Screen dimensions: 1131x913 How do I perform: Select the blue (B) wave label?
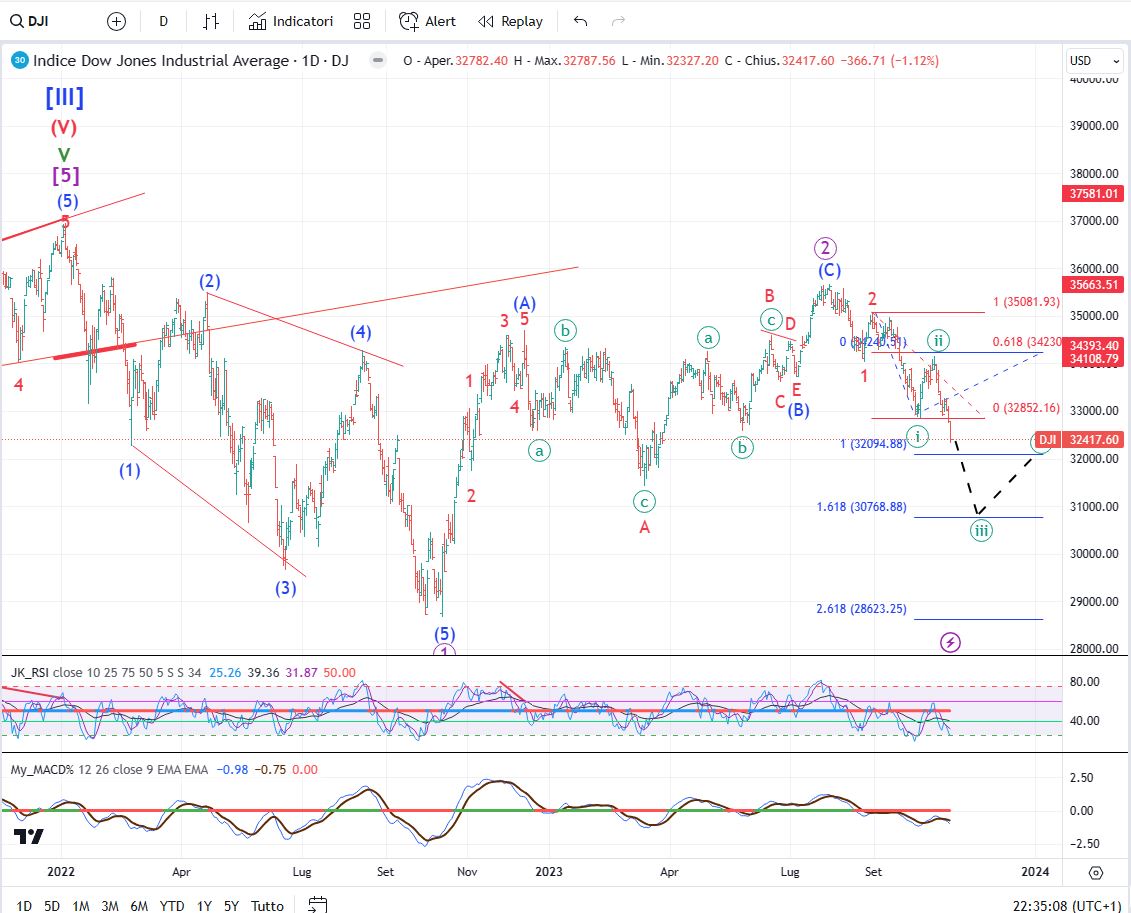(x=798, y=410)
